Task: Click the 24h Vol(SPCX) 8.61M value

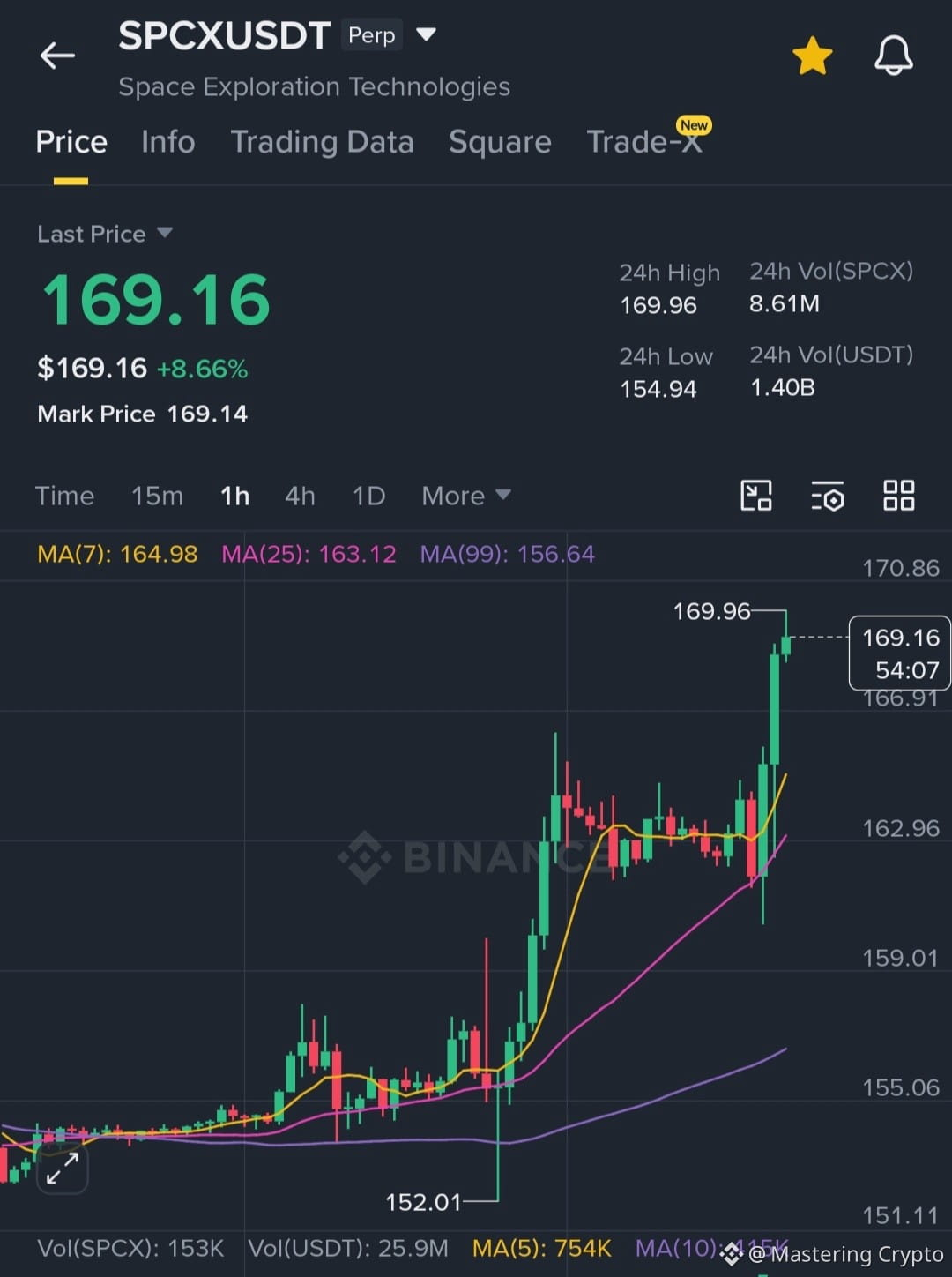Action: coord(785,303)
